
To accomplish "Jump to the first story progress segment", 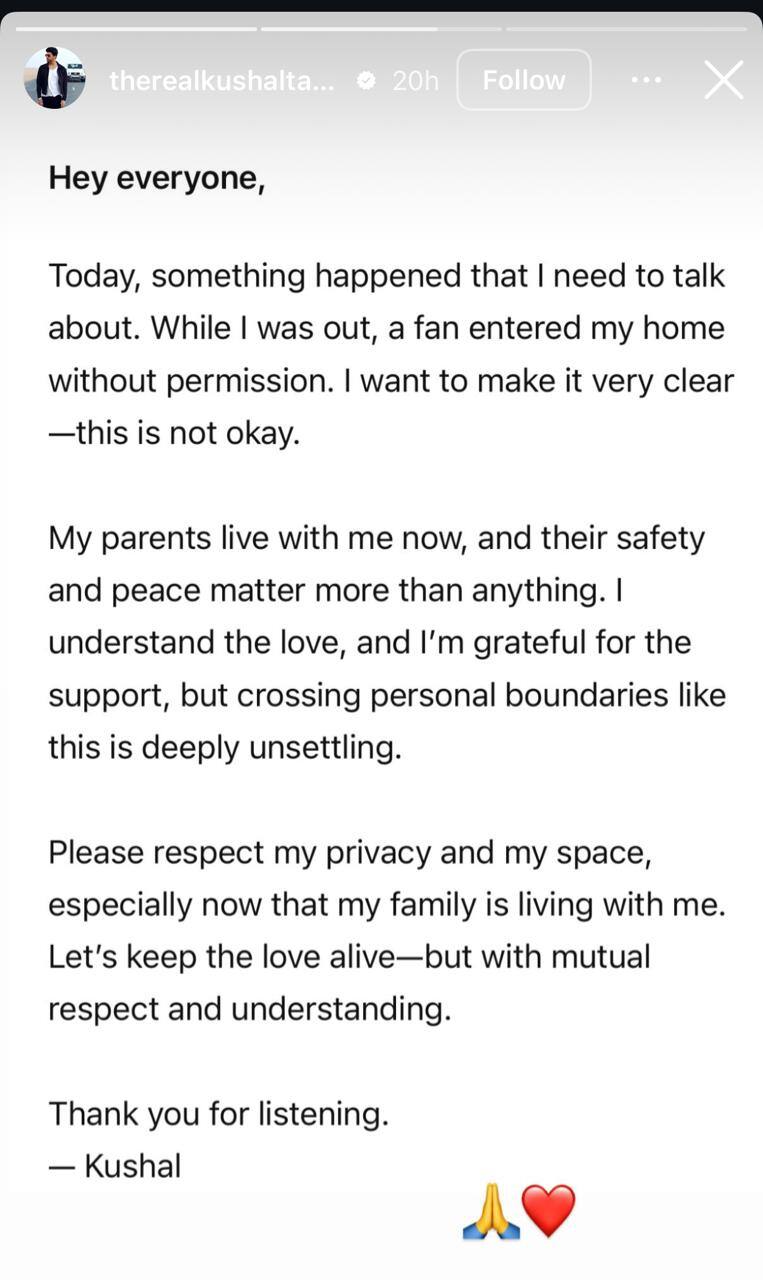I will tap(136, 29).
